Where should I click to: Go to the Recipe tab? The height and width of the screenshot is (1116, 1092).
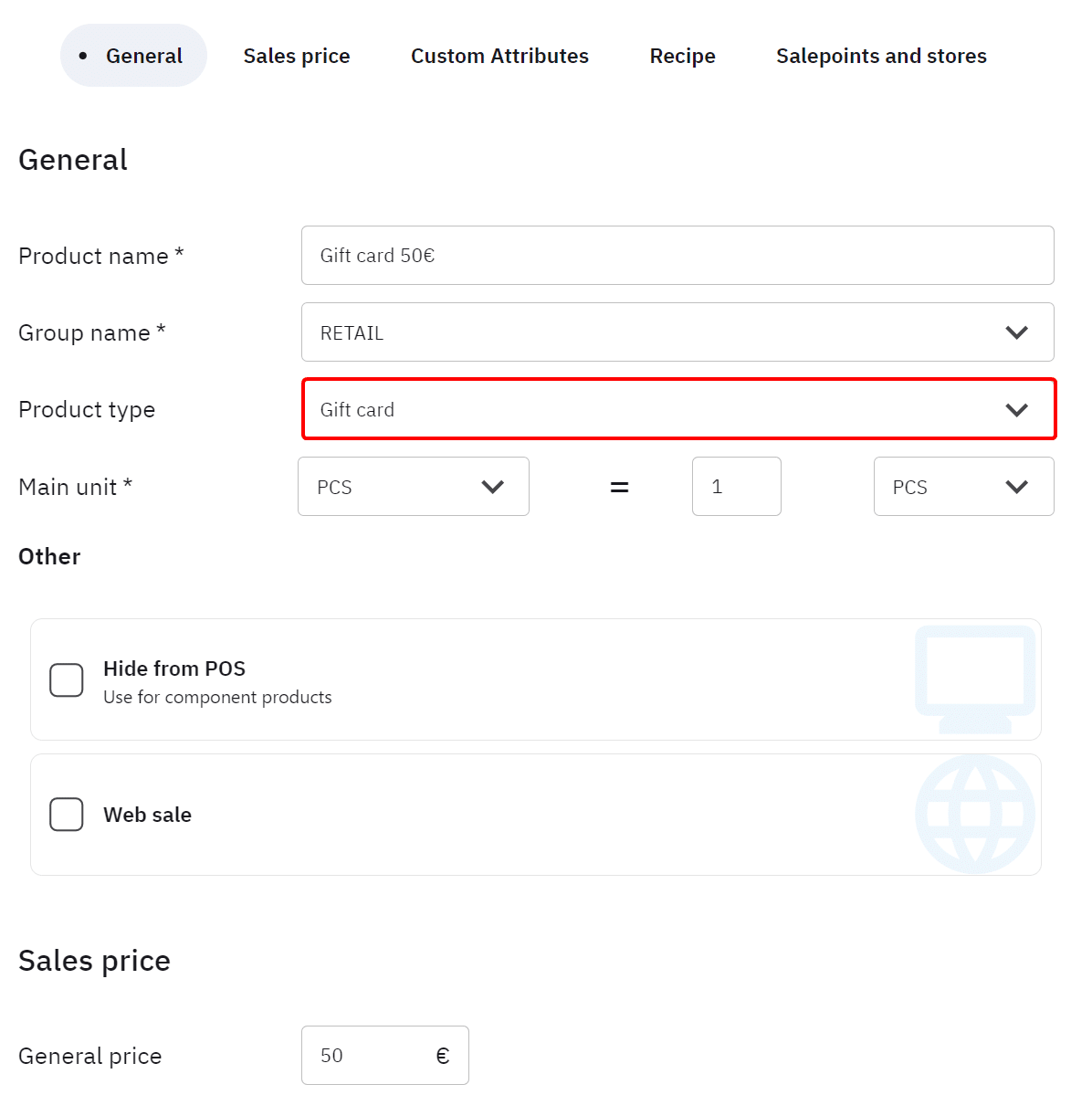[682, 56]
